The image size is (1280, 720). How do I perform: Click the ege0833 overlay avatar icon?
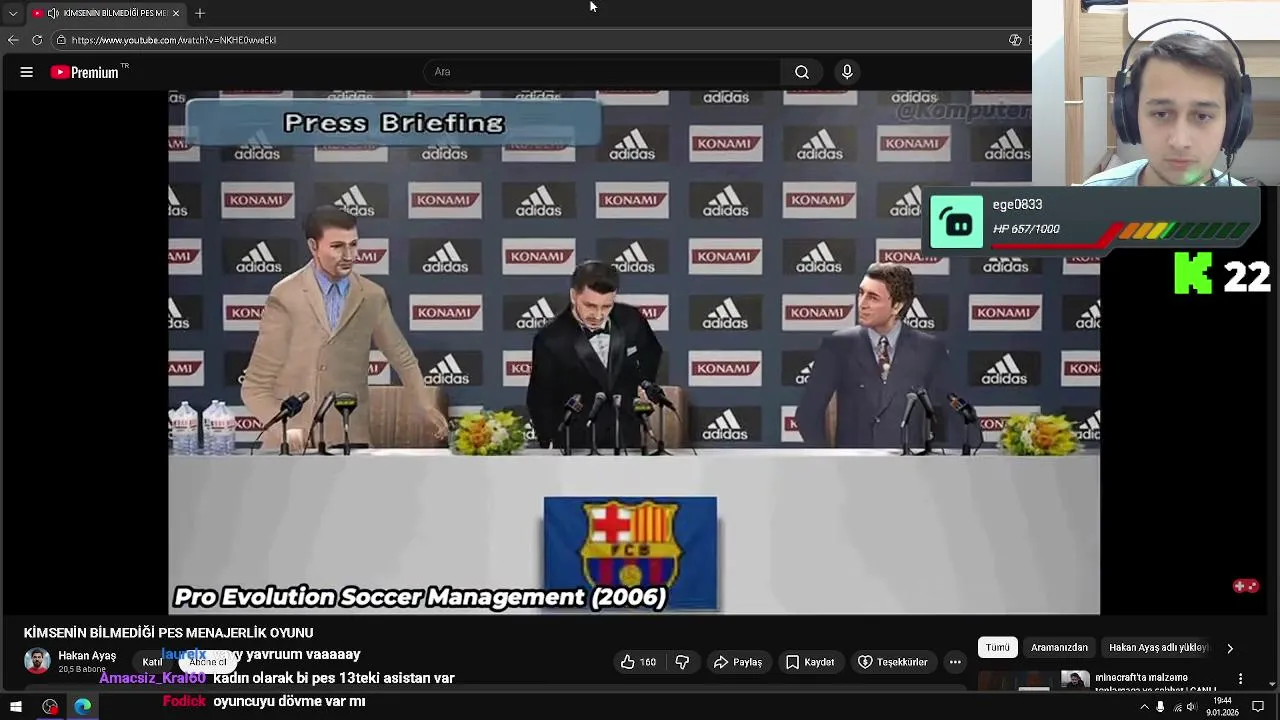pyautogui.click(x=957, y=221)
